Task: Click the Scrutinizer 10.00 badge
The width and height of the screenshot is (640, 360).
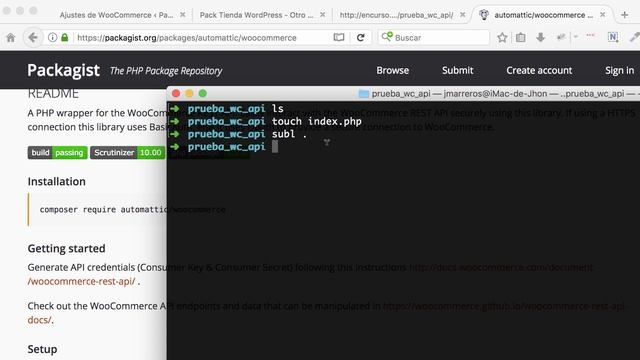Action: click(127, 153)
